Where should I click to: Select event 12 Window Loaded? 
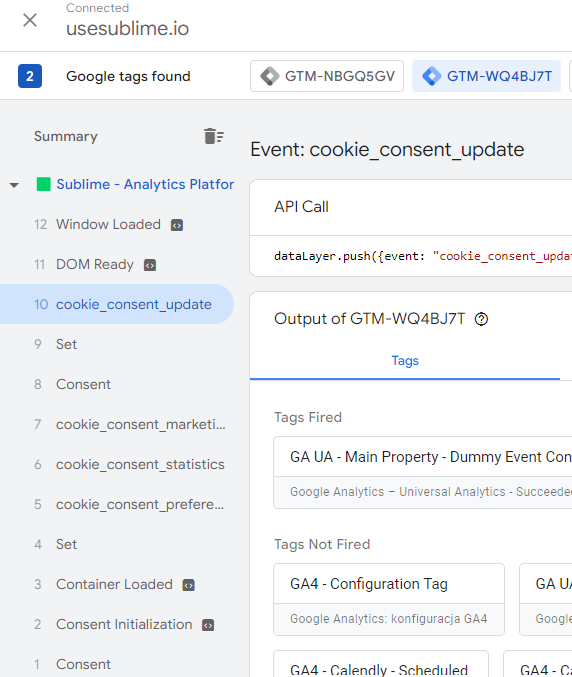(x=117, y=225)
